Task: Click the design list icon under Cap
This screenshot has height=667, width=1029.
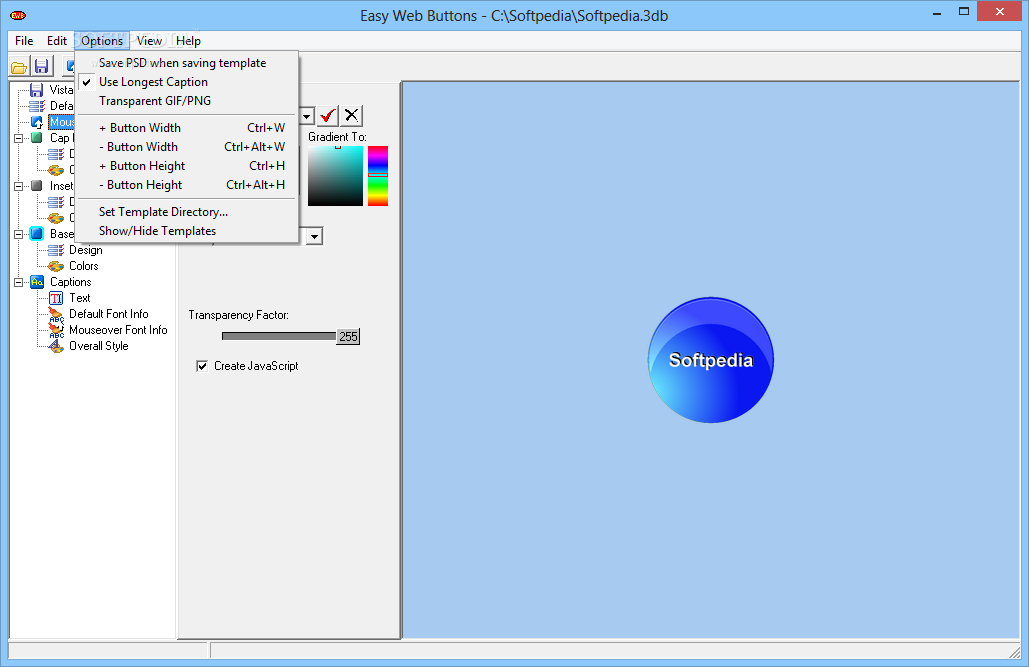Action: point(56,154)
